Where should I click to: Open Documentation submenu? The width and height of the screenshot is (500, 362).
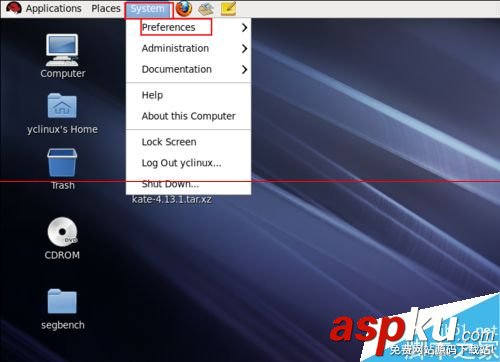[188, 69]
